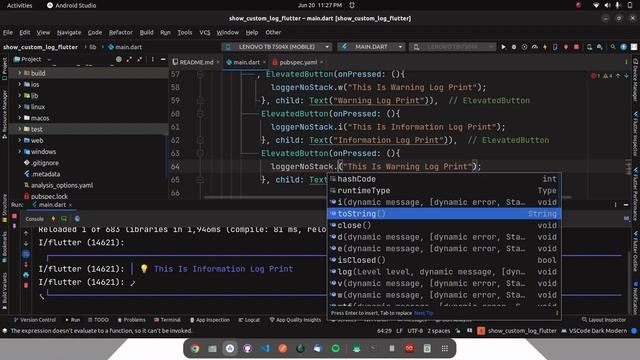This screenshot has width=640, height=360.
Task: Click the error count indicator in editor corner
Action: [595, 76]
